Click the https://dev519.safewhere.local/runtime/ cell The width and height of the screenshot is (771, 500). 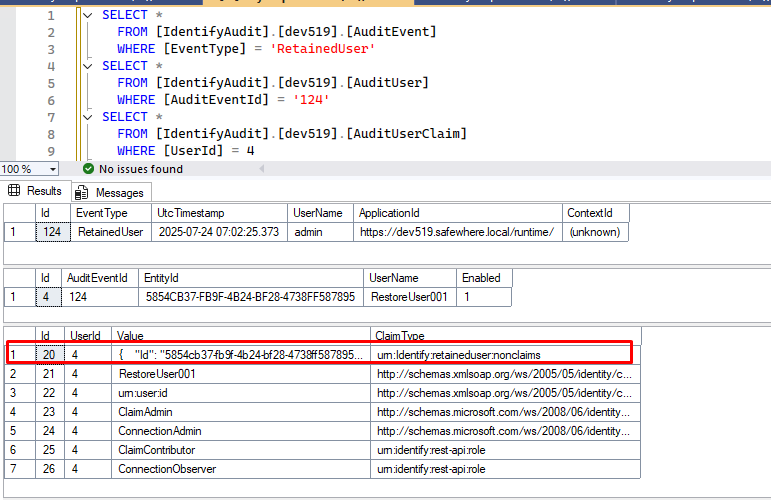(458, 232)
